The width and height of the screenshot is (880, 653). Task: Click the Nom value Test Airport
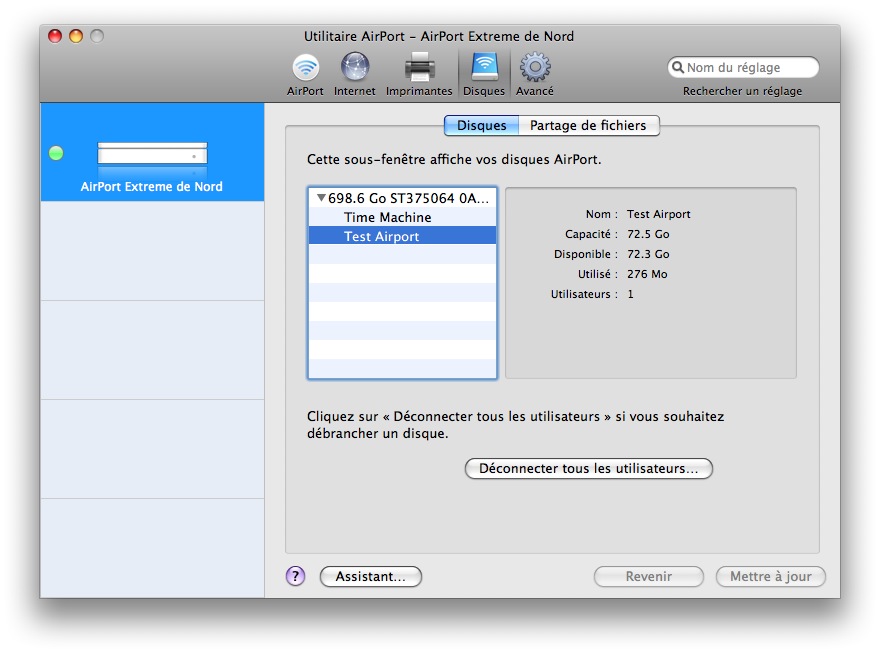(658, 214)
